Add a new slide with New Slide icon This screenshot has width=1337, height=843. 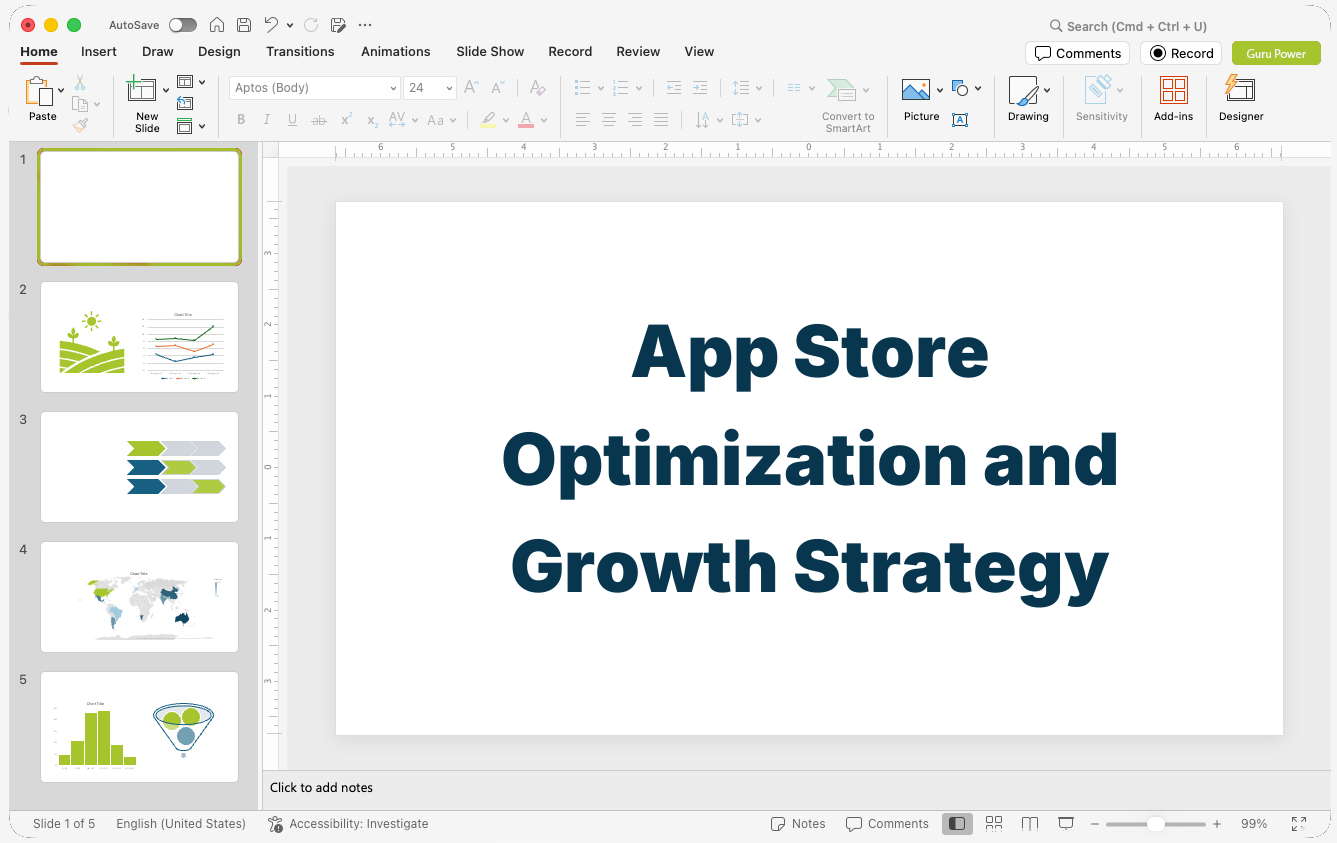(x=142, y=90)
